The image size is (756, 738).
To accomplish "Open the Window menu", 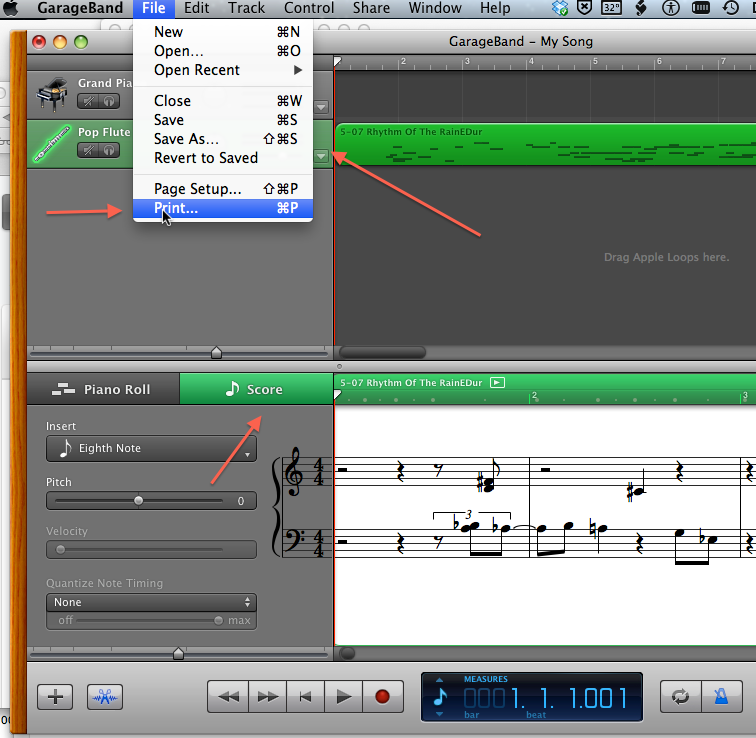I will click(x=435, y=8).
